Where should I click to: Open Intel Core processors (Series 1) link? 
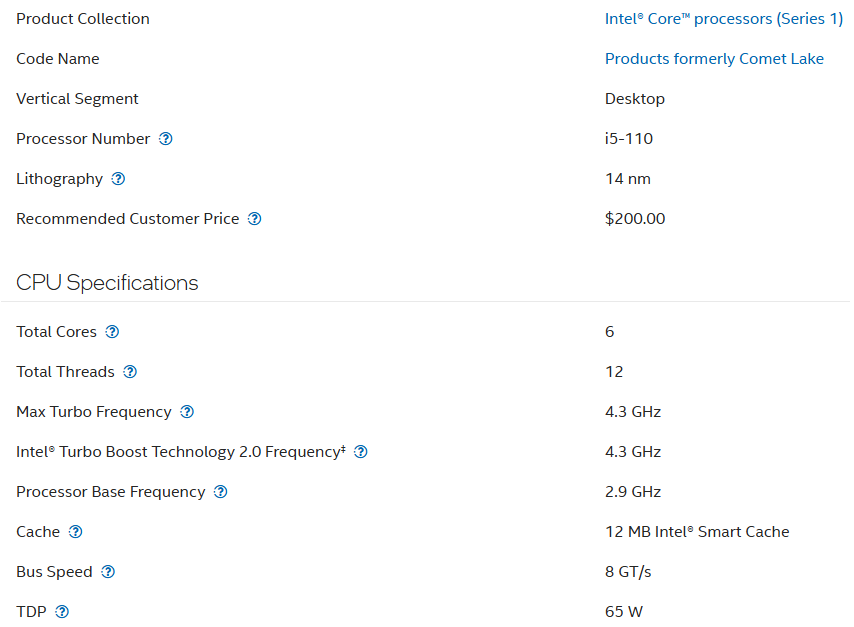723,19
